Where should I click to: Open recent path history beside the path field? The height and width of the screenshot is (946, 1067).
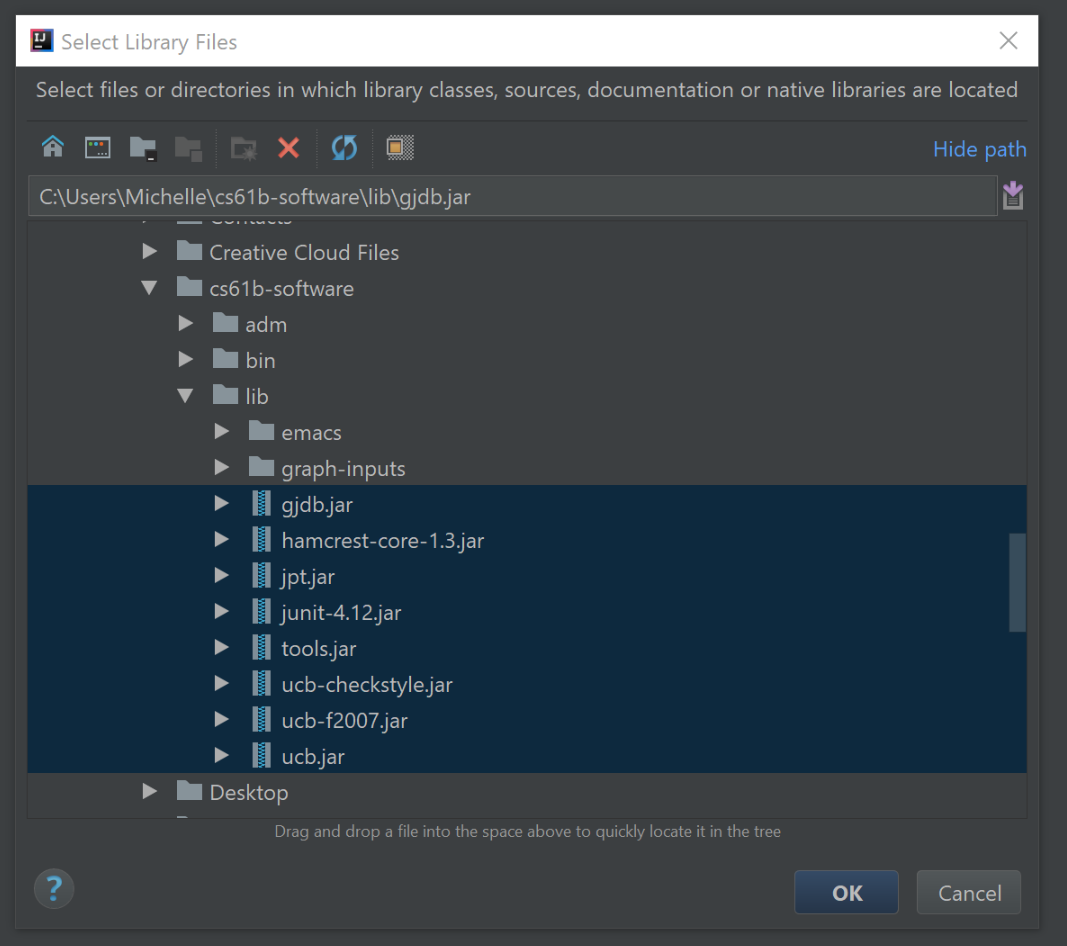click(x=1013, y=196)
